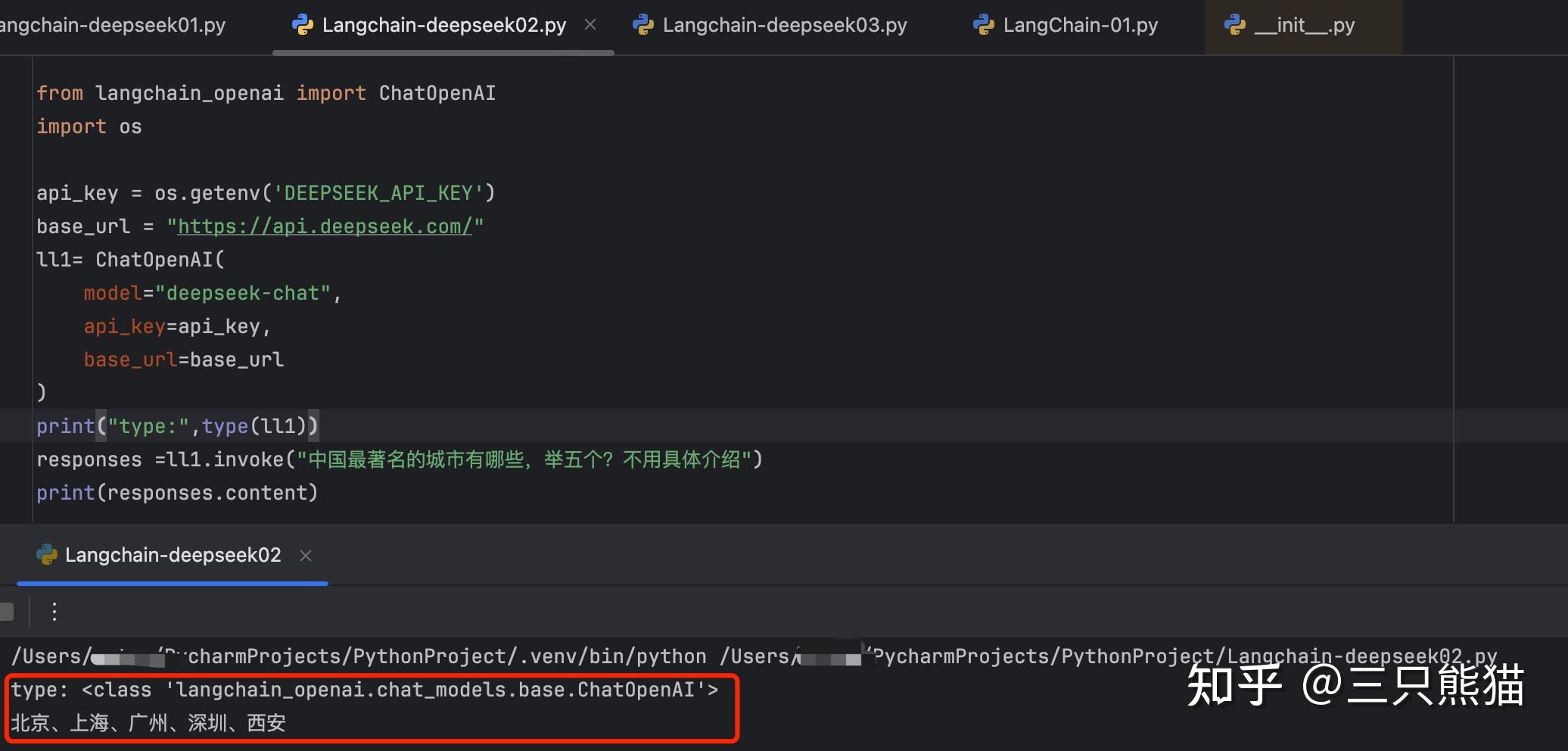The height and width of the screenshot is (751, 1568).
Task: Click the "deepseek-chat" model string
Action: [243, 293]
